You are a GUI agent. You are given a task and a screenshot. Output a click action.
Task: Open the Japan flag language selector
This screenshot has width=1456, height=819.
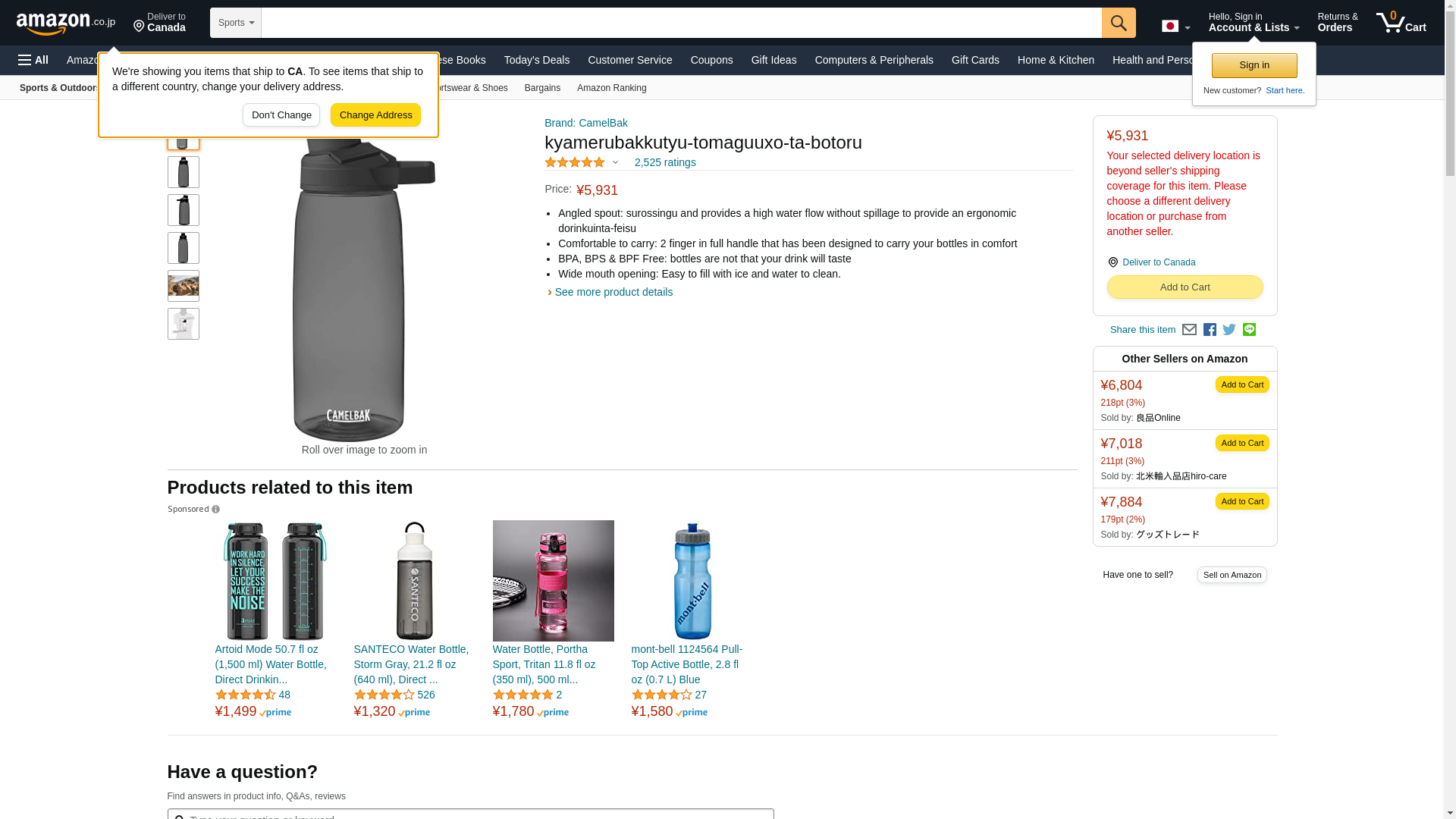point(1176,27)
